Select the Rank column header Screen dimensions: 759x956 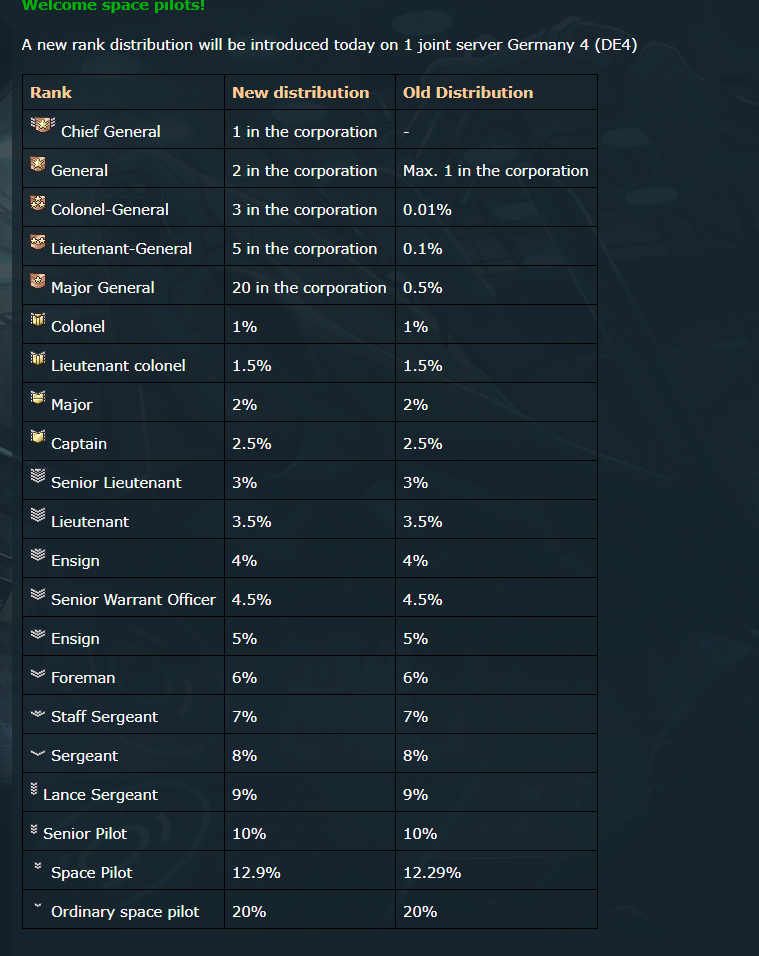pyautogui.click(x=51, y=93)
